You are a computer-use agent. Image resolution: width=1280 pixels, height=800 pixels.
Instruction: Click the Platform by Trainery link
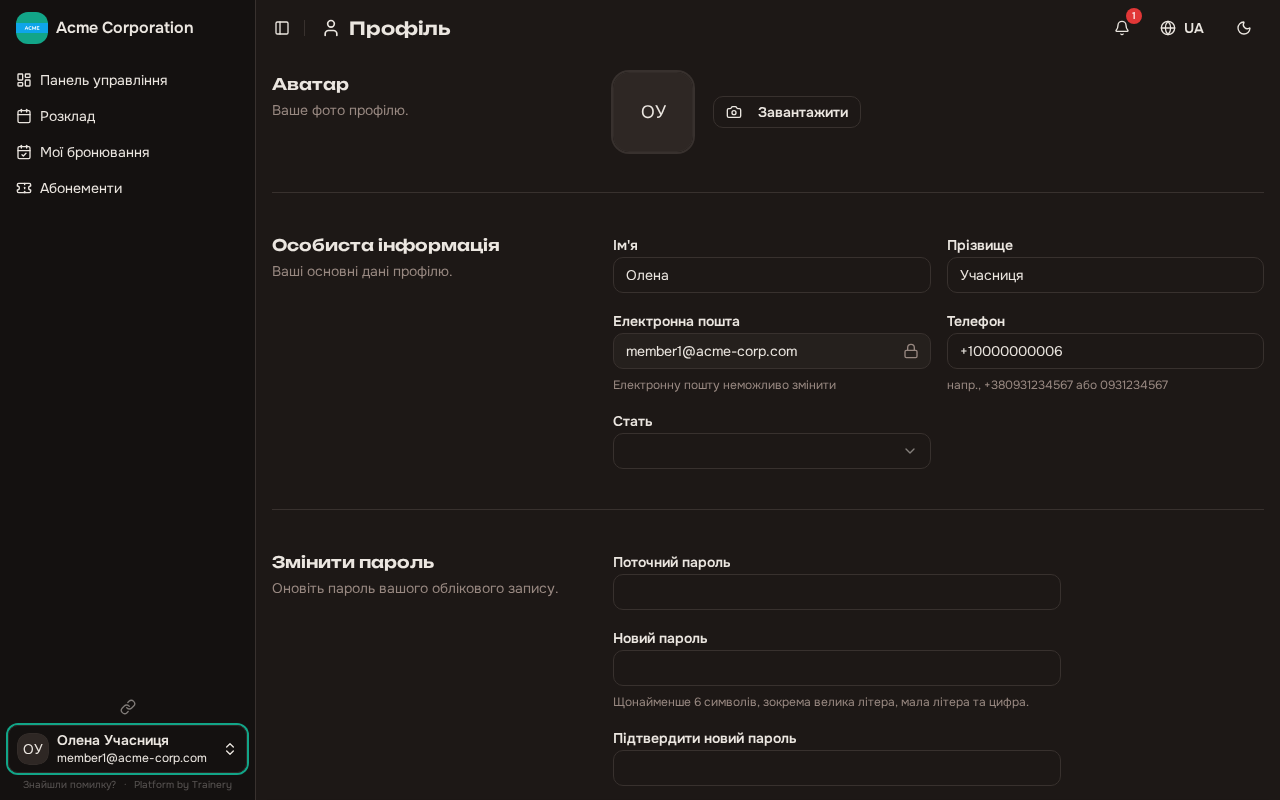[183, 785]
